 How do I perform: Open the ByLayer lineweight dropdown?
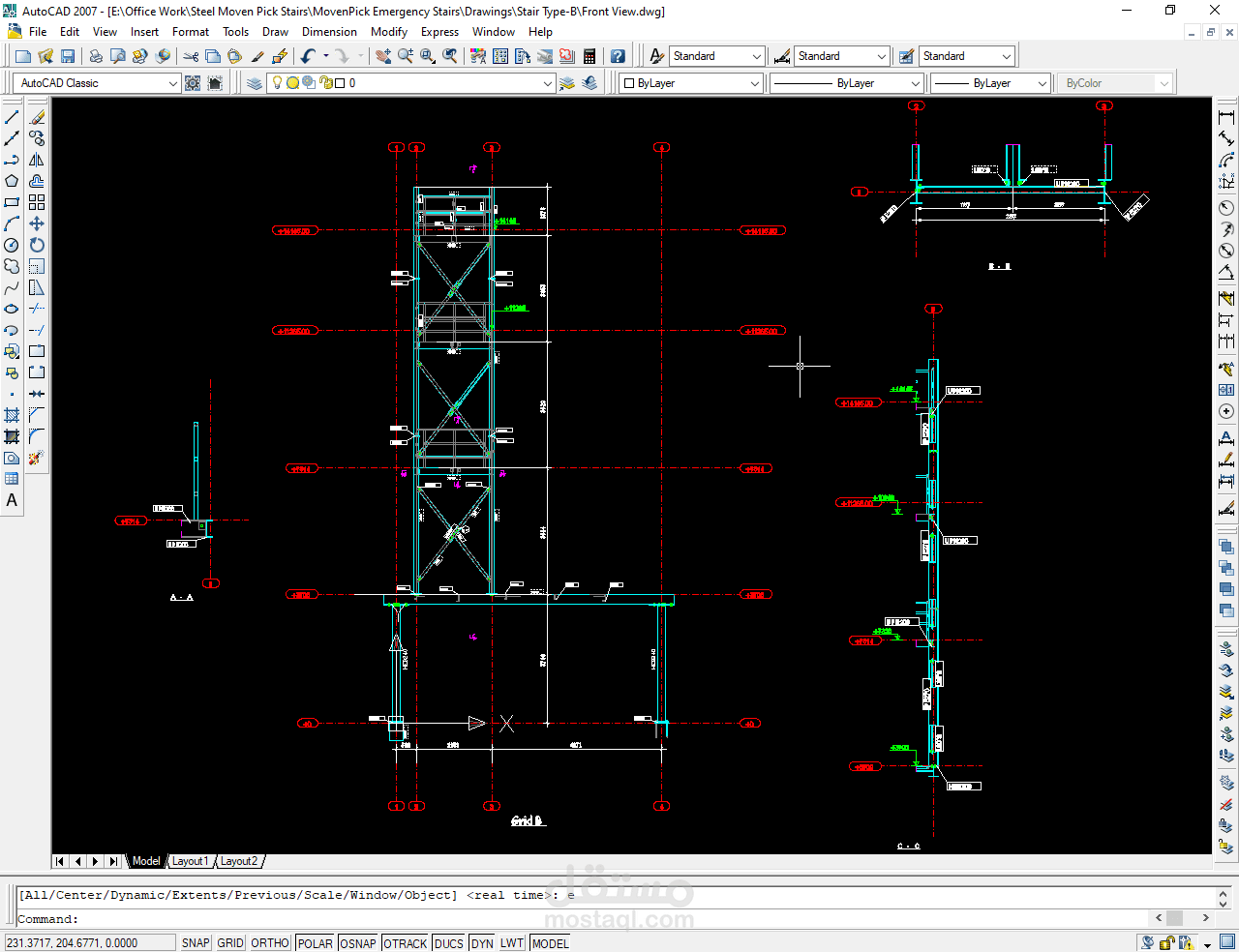point(1043,83)
